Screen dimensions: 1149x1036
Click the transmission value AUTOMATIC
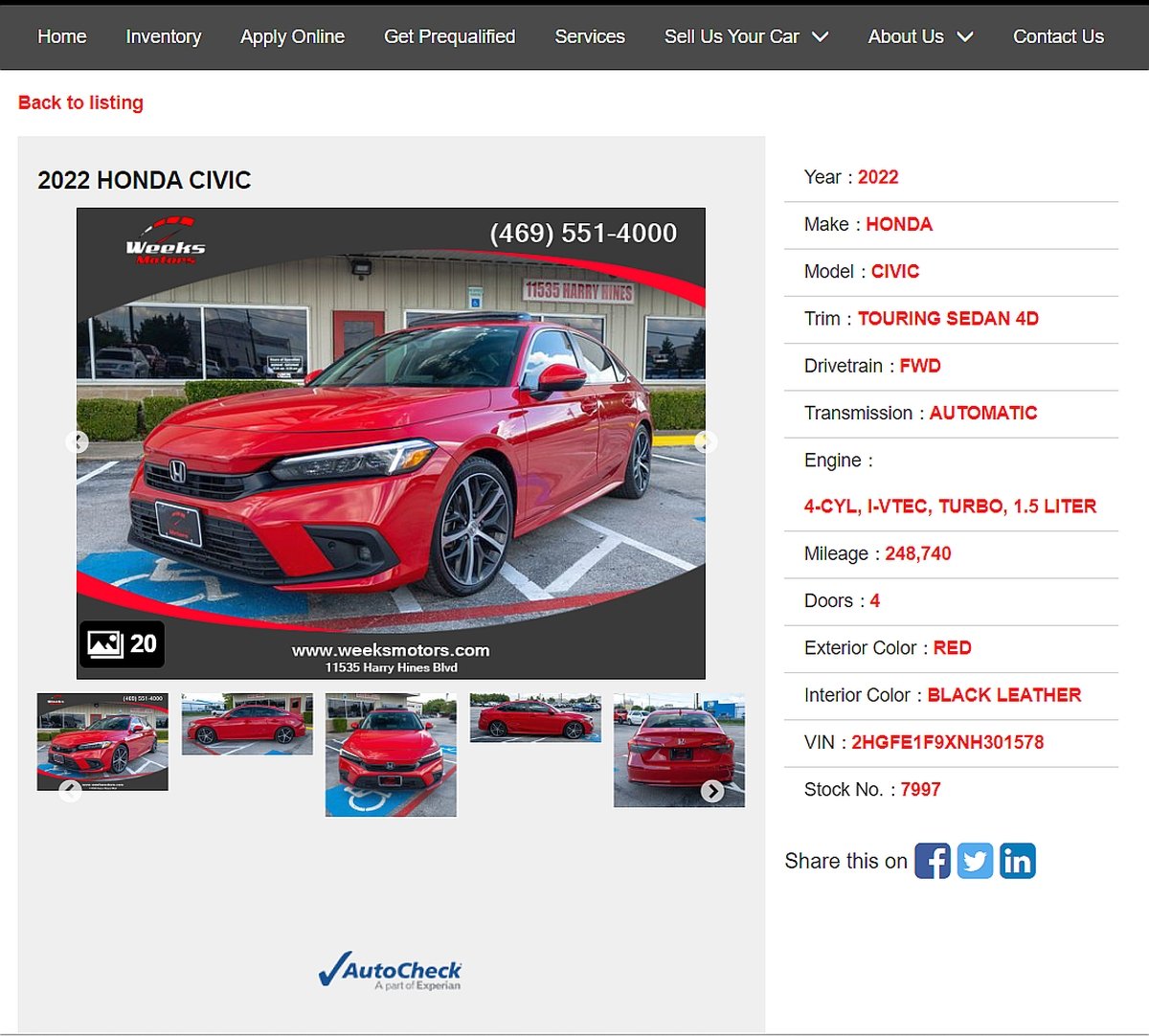point(983,413)
